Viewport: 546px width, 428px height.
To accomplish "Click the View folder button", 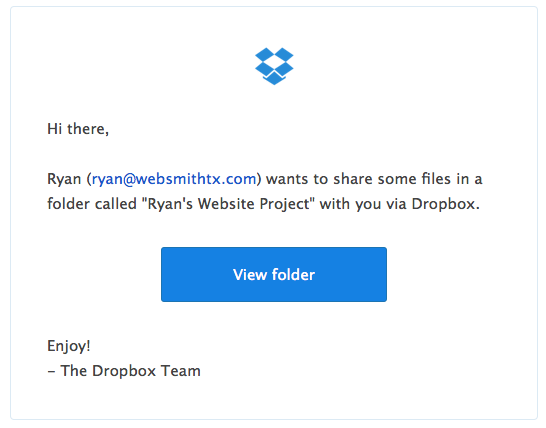I will 274,274.
